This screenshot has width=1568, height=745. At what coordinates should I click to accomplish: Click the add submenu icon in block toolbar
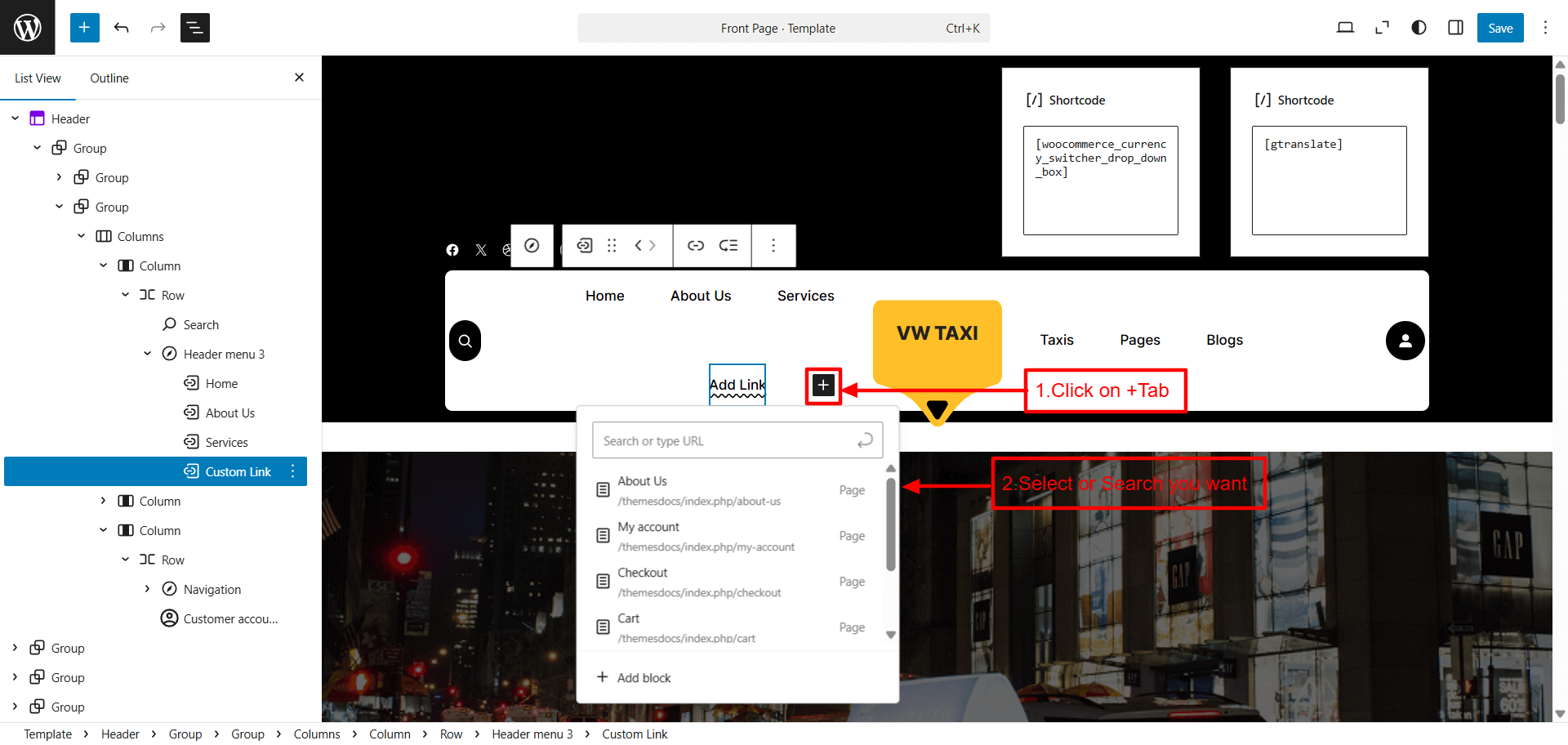728,246
